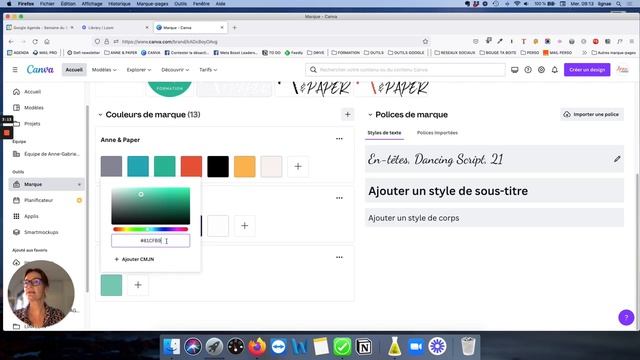The width and height of the screenshot is (640, 360).
Task: Click the Firefox address bar
Action: pos(261,42)
